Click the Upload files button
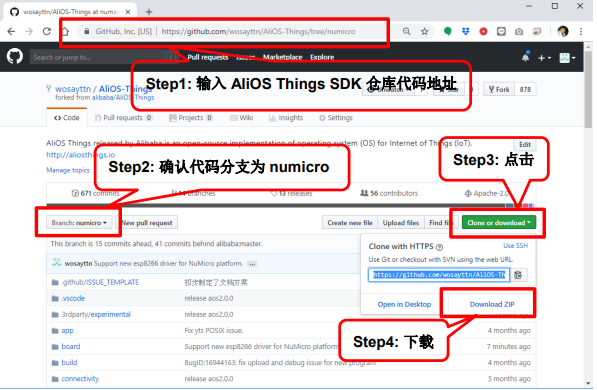This screenshot has height=390, width=597. pyautogui.click(x=401, y=223)
